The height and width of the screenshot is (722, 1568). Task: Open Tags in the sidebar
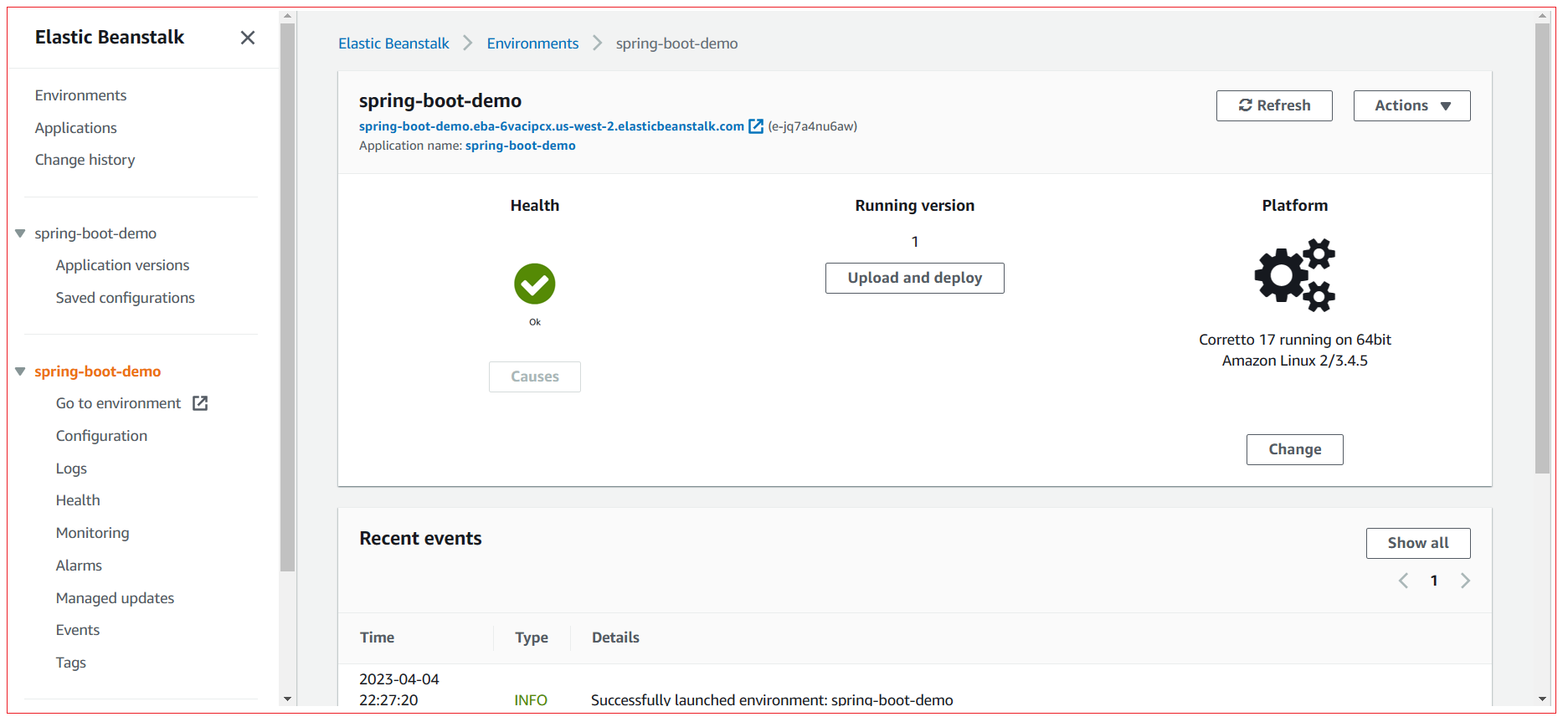(70, 663)
